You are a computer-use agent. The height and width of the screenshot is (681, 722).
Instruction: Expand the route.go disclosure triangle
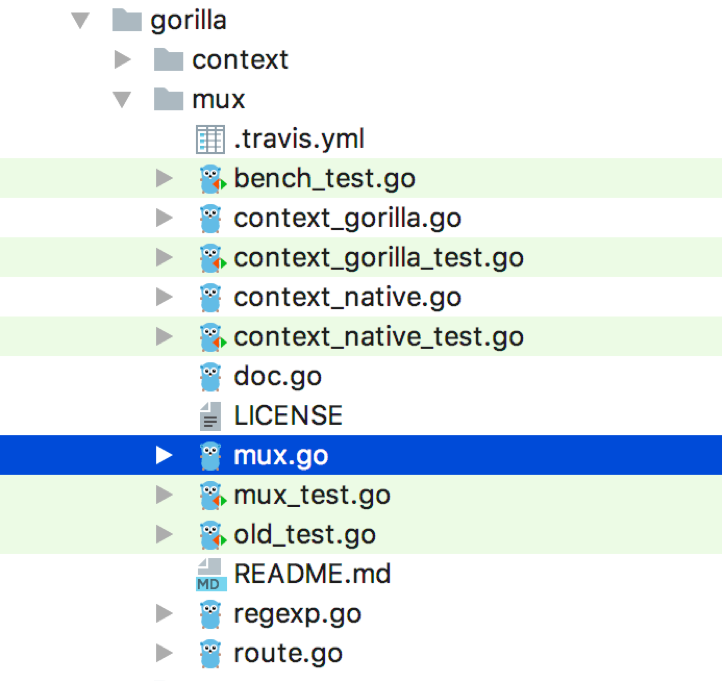pos(164,653)
